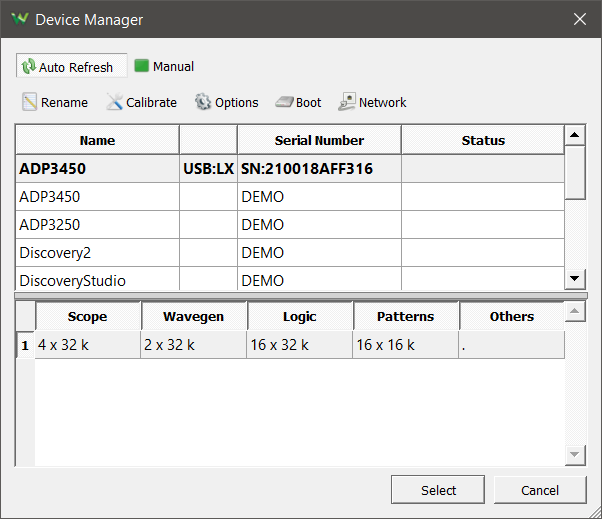Click 16 x 16 k Patterns cell
The width and height of the screenshot is (602, 519).
tap(406, 345)
